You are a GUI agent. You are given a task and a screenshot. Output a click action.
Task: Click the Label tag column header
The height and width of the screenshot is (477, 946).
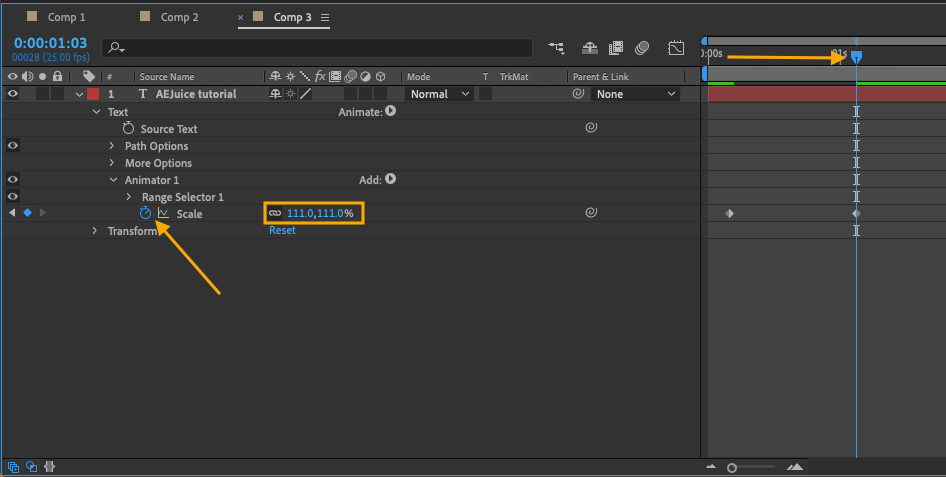tap(89, 76)
